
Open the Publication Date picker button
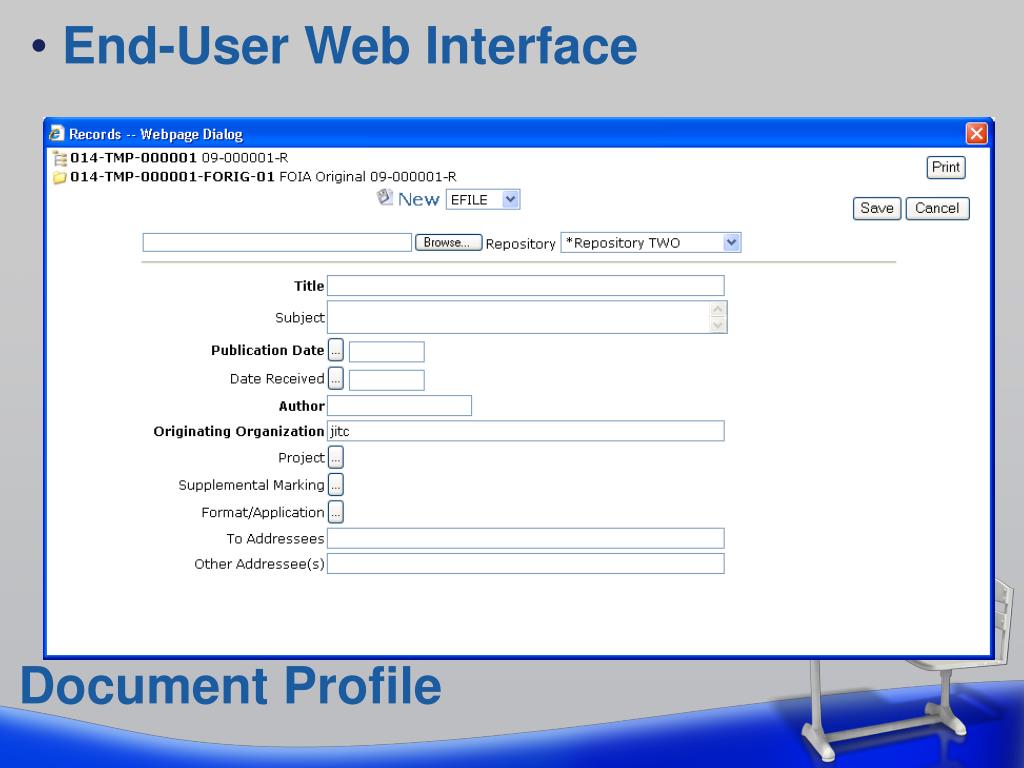[336, 350]
